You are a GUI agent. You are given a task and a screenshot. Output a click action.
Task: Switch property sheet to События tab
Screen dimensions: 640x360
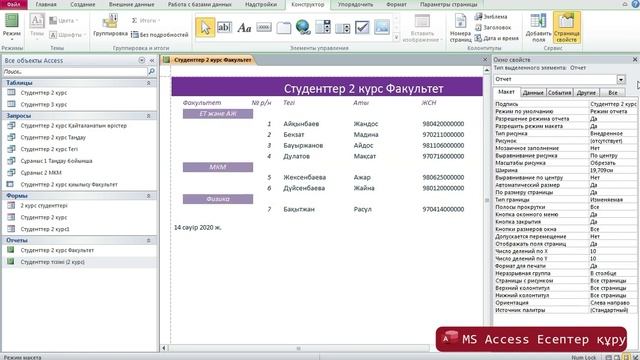coord(559,93)
